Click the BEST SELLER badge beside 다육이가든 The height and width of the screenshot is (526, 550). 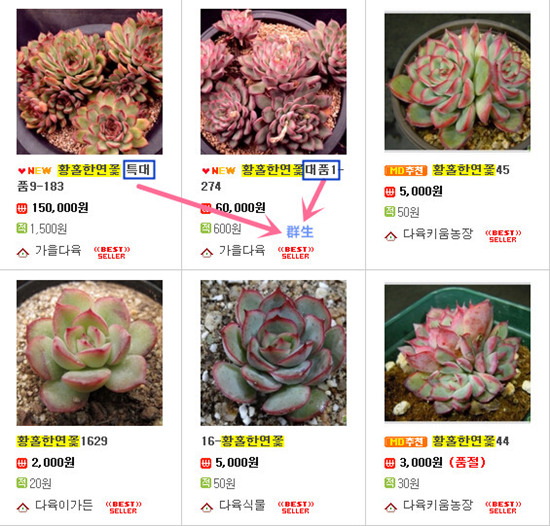pos(123,507)
